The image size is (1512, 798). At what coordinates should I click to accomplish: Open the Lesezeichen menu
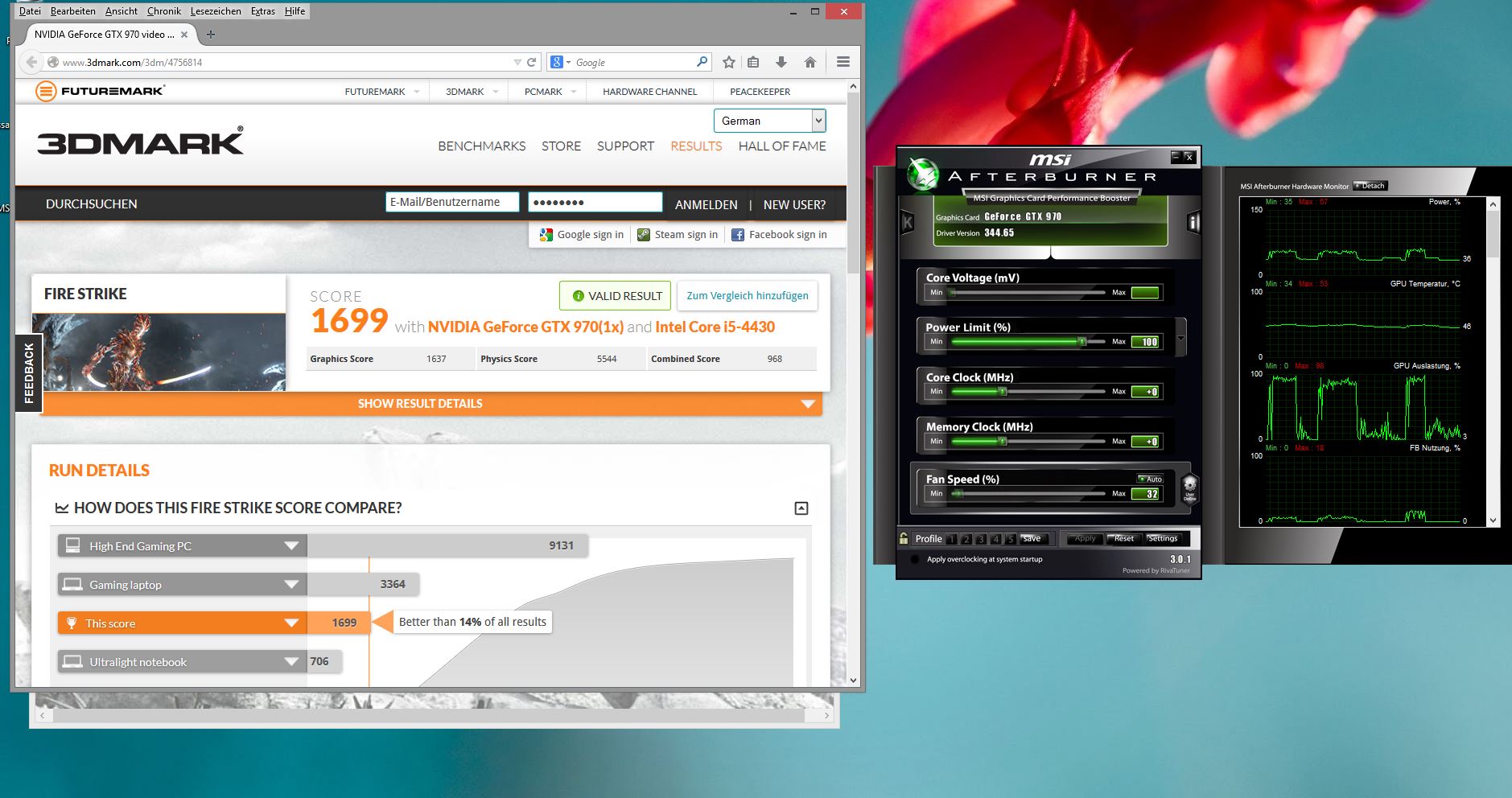point(216,11)
